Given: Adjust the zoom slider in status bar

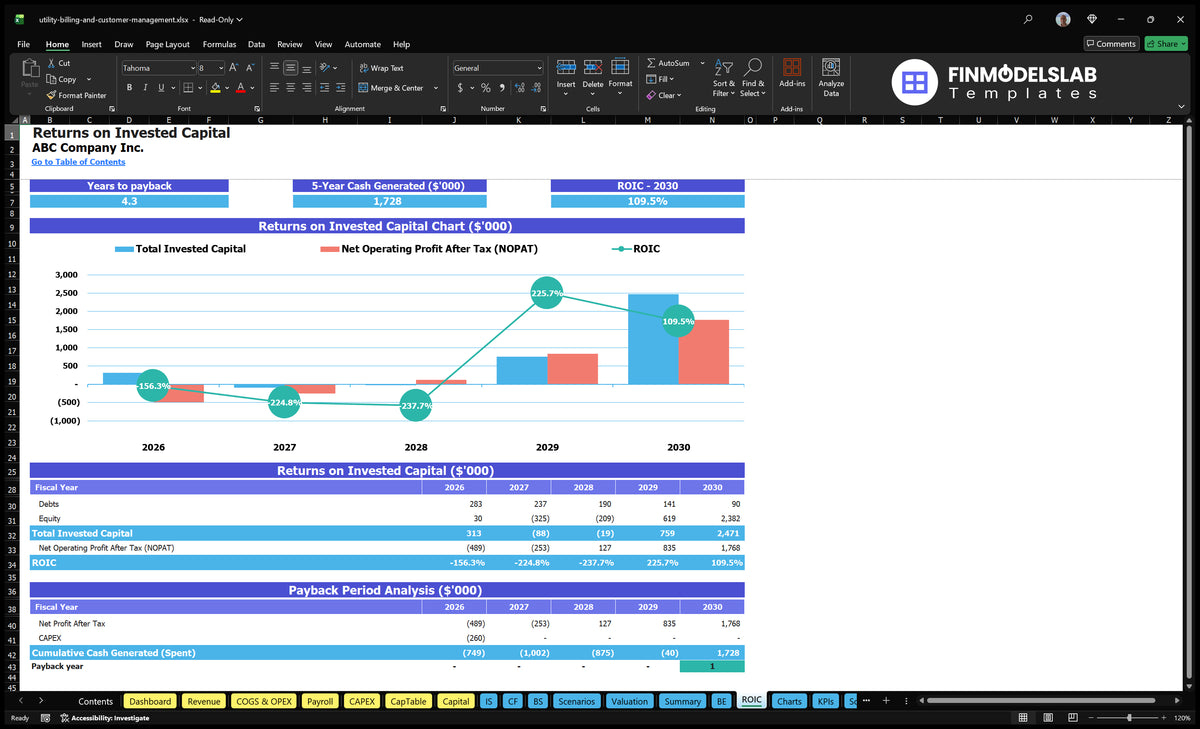Looking at the screenshot, I should point(1129,718).
